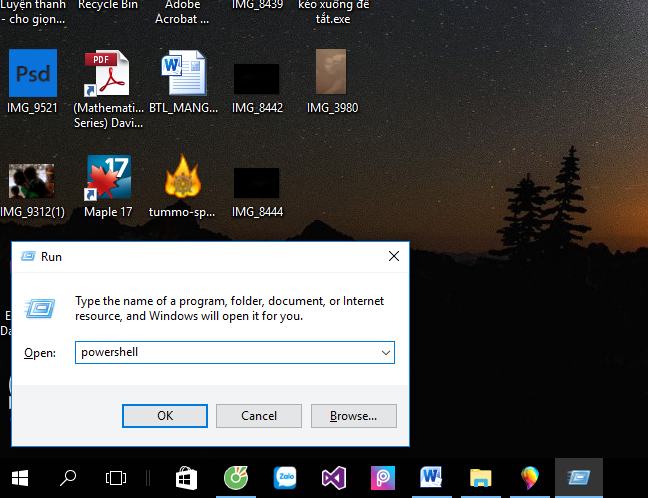This screenshot has width=648, height=498.
Task: Open Coc Coc browser from taskbar
Action: (x=236, y=478)
